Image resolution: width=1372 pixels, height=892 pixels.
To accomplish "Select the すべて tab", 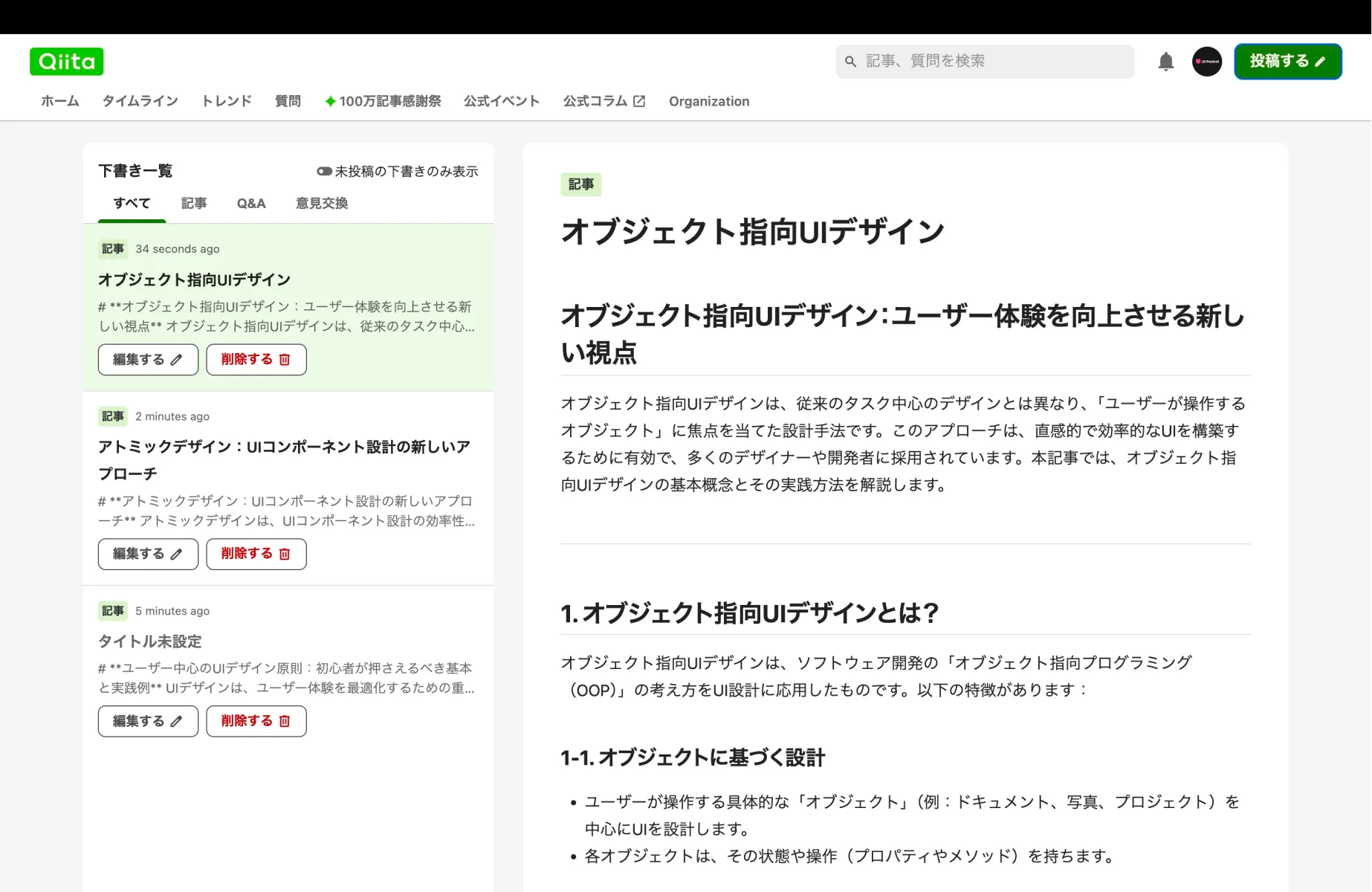I will [x=132, y=203].
